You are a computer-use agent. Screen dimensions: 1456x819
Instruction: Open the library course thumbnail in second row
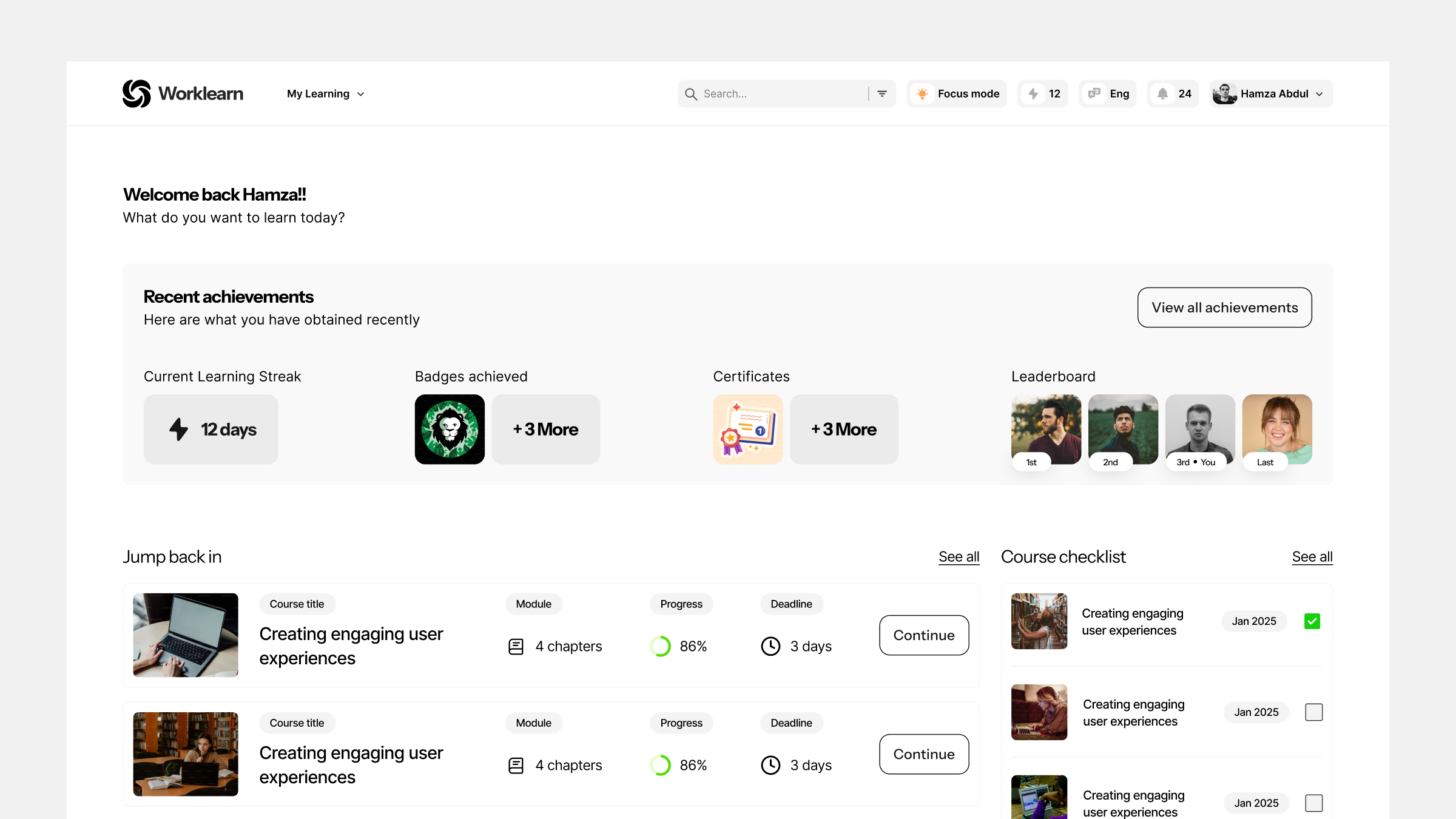(x=186, y=754)
